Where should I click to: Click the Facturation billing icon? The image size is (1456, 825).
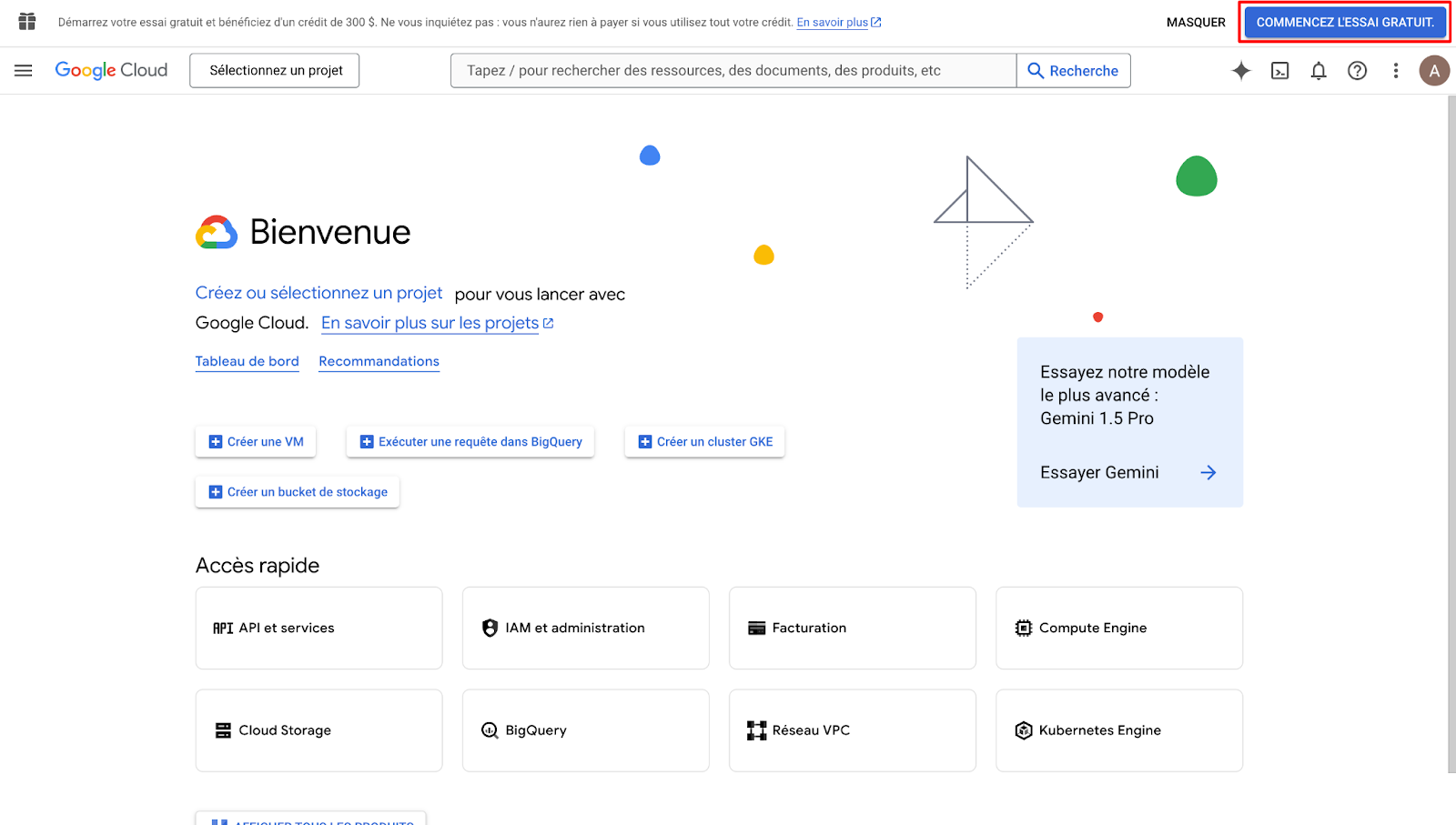(x=756, y=629)
